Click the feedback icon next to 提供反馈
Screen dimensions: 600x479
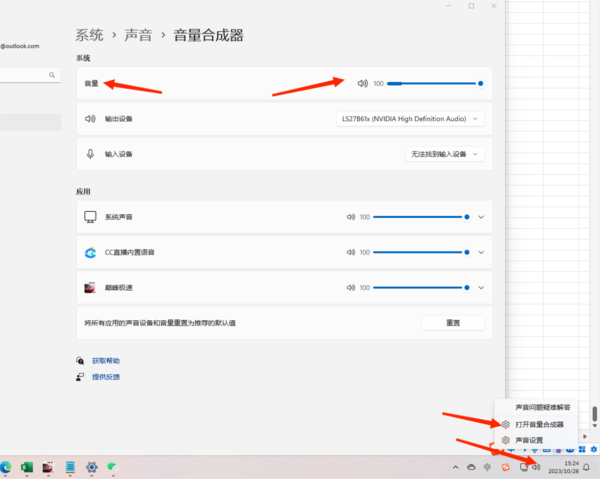[x=80, y=377]
